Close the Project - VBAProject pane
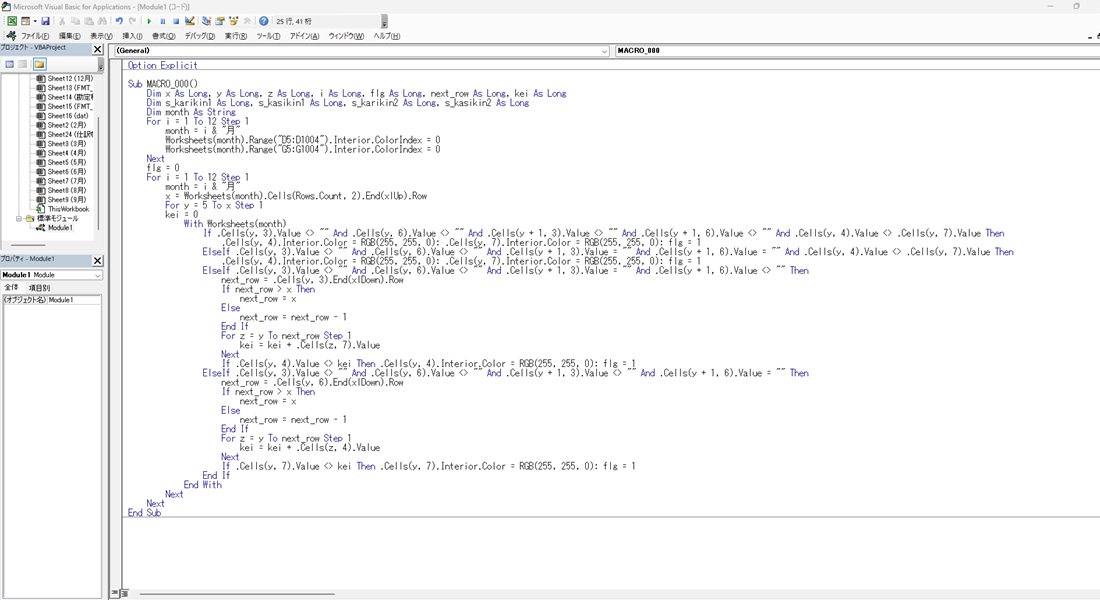Image resolution: width=1100 pixels, height=600 pixels. coord(98,49)
